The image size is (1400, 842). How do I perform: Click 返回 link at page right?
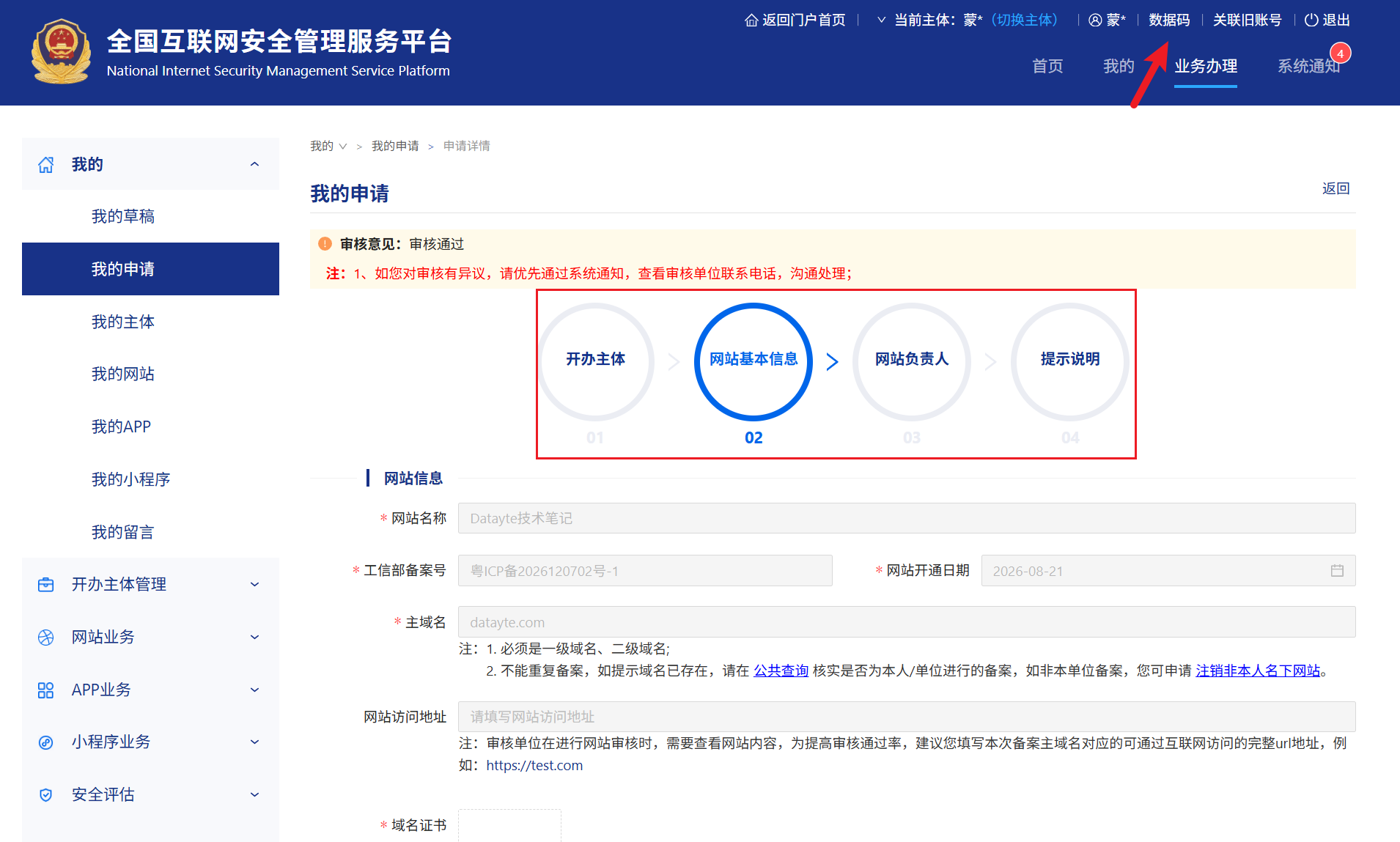[1335, 188]
